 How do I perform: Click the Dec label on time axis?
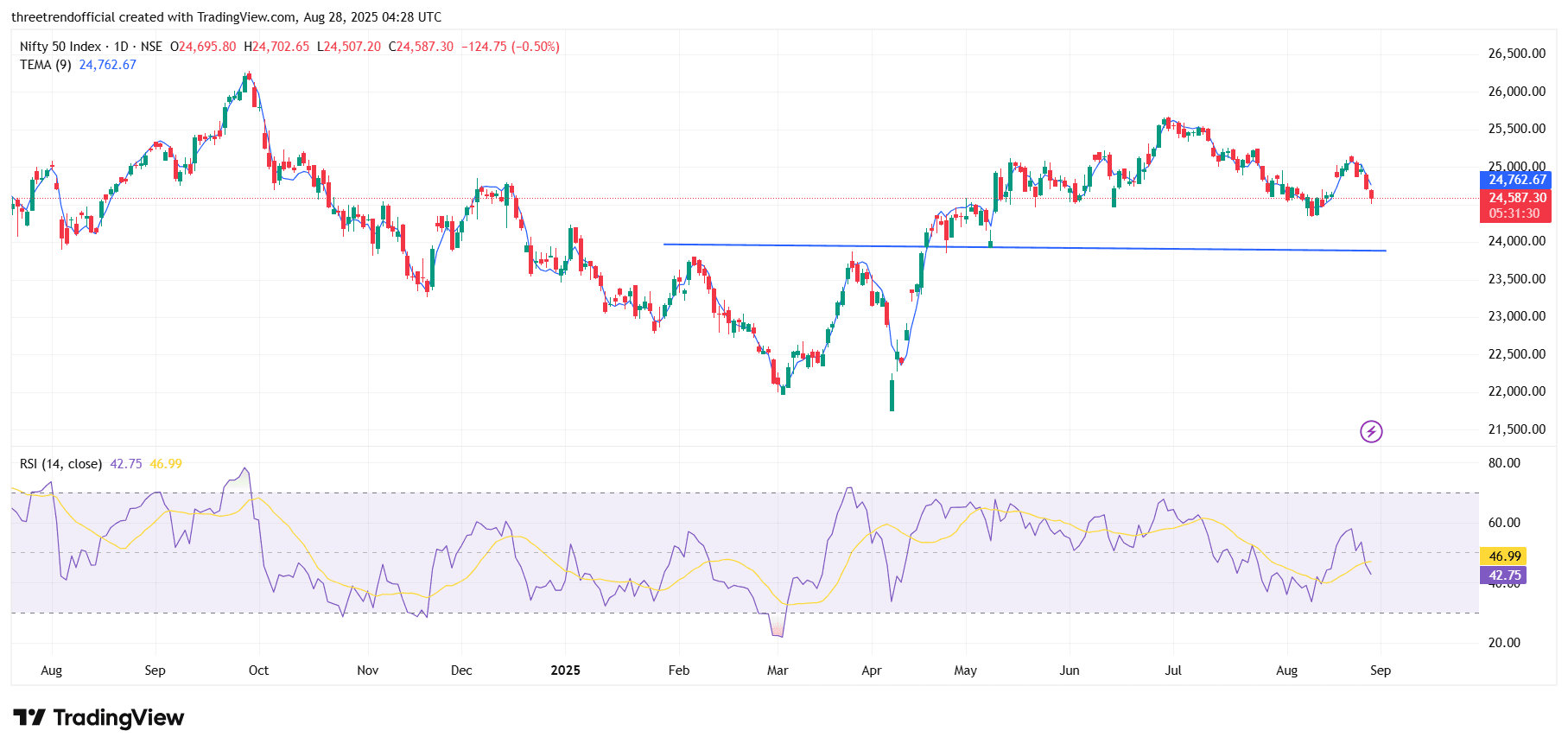[x=461, y=671]
